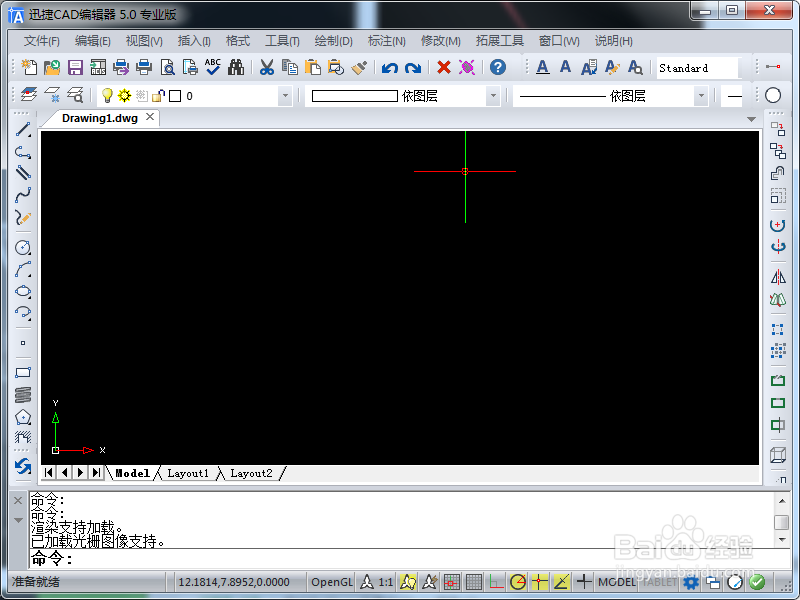
Task: Select the Rectangle tool
Action: click(x=23, y=372)
